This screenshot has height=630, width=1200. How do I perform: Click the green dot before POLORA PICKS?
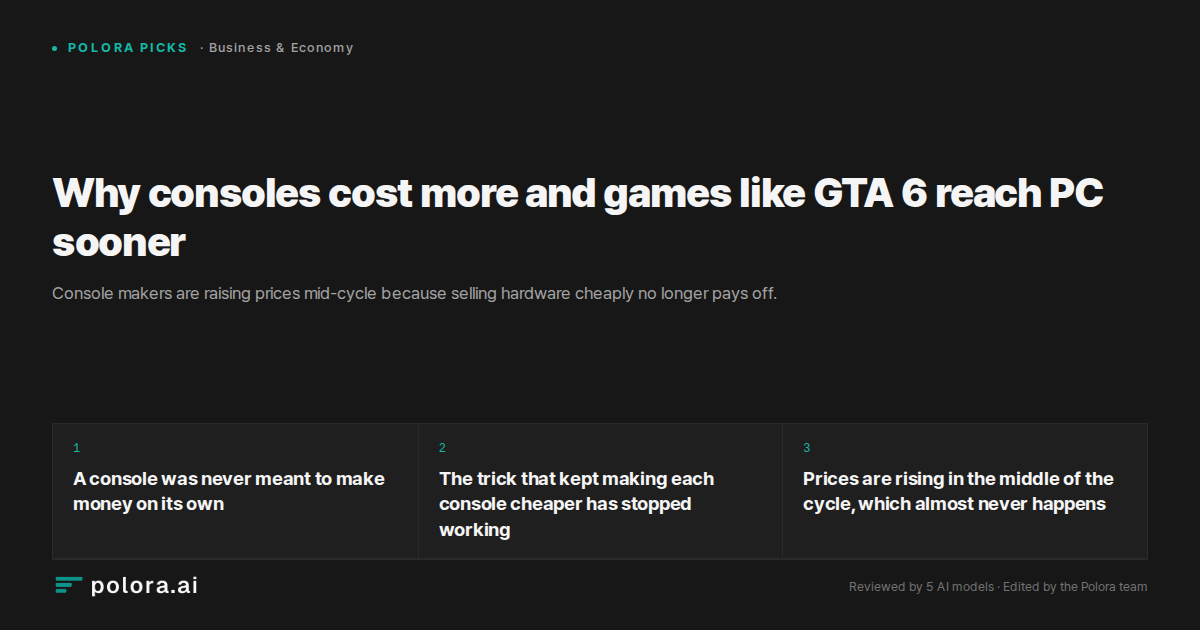pyautogui.click(x=55, y=48)
